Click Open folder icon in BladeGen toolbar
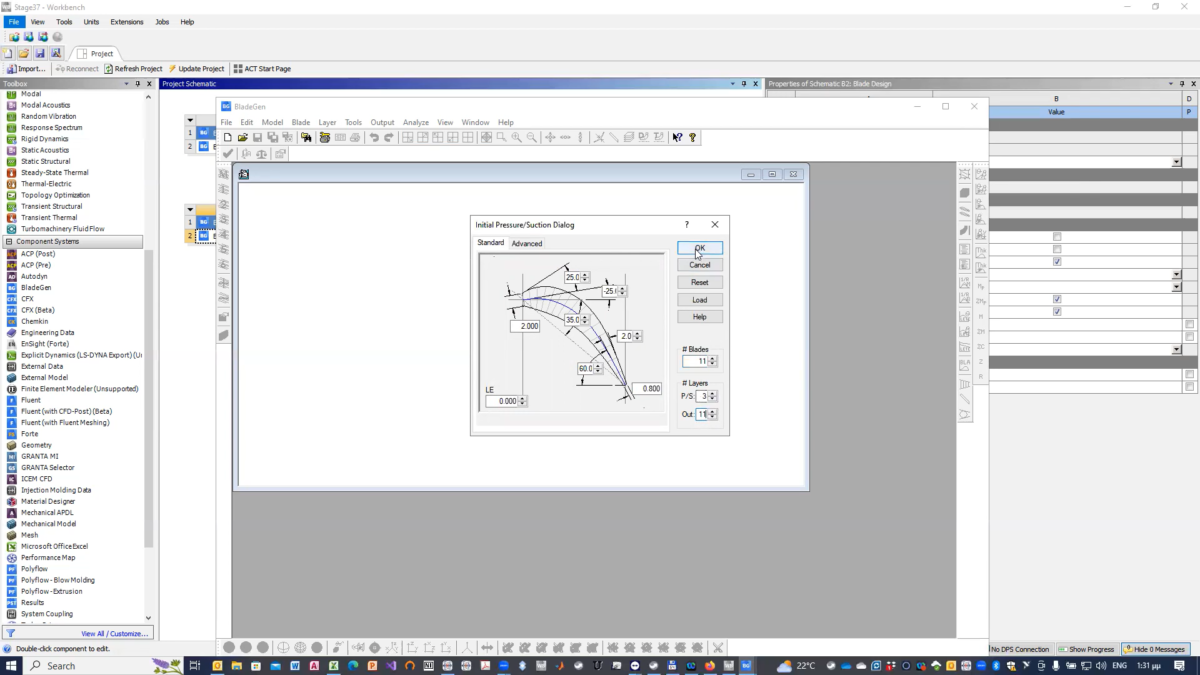The width and height of the screenshot is (1200, 675). pyautogui.click(x=243, y=137)
